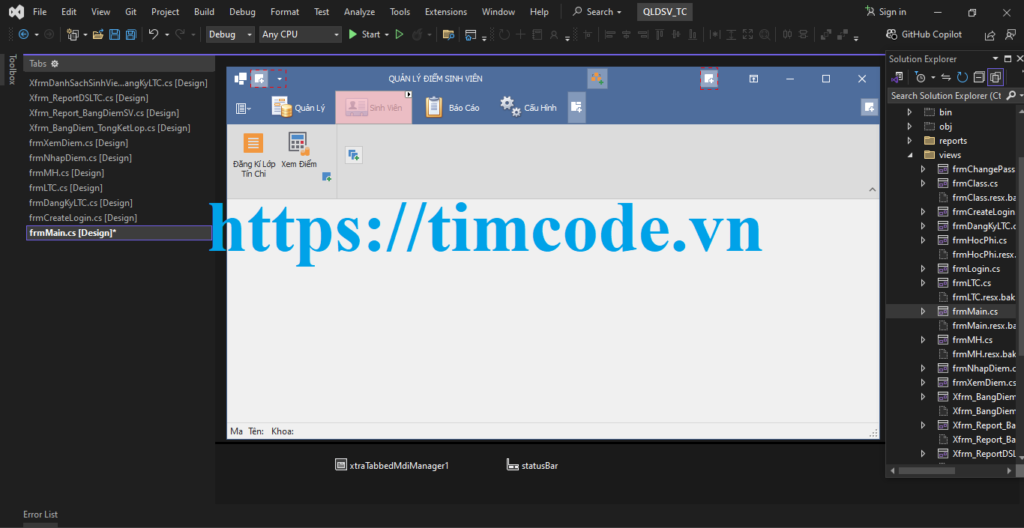Screen dimensions: 1024x528
Task: Click the GitHub Copilot button
Action: pos(923,35)
